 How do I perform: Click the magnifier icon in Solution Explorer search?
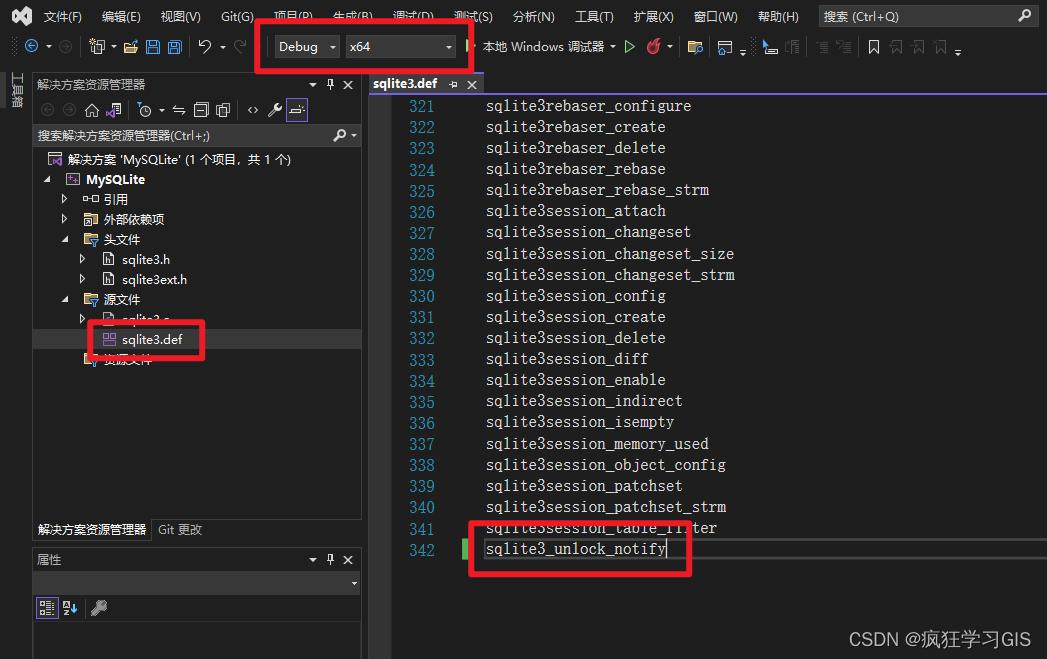pos(339,136)
